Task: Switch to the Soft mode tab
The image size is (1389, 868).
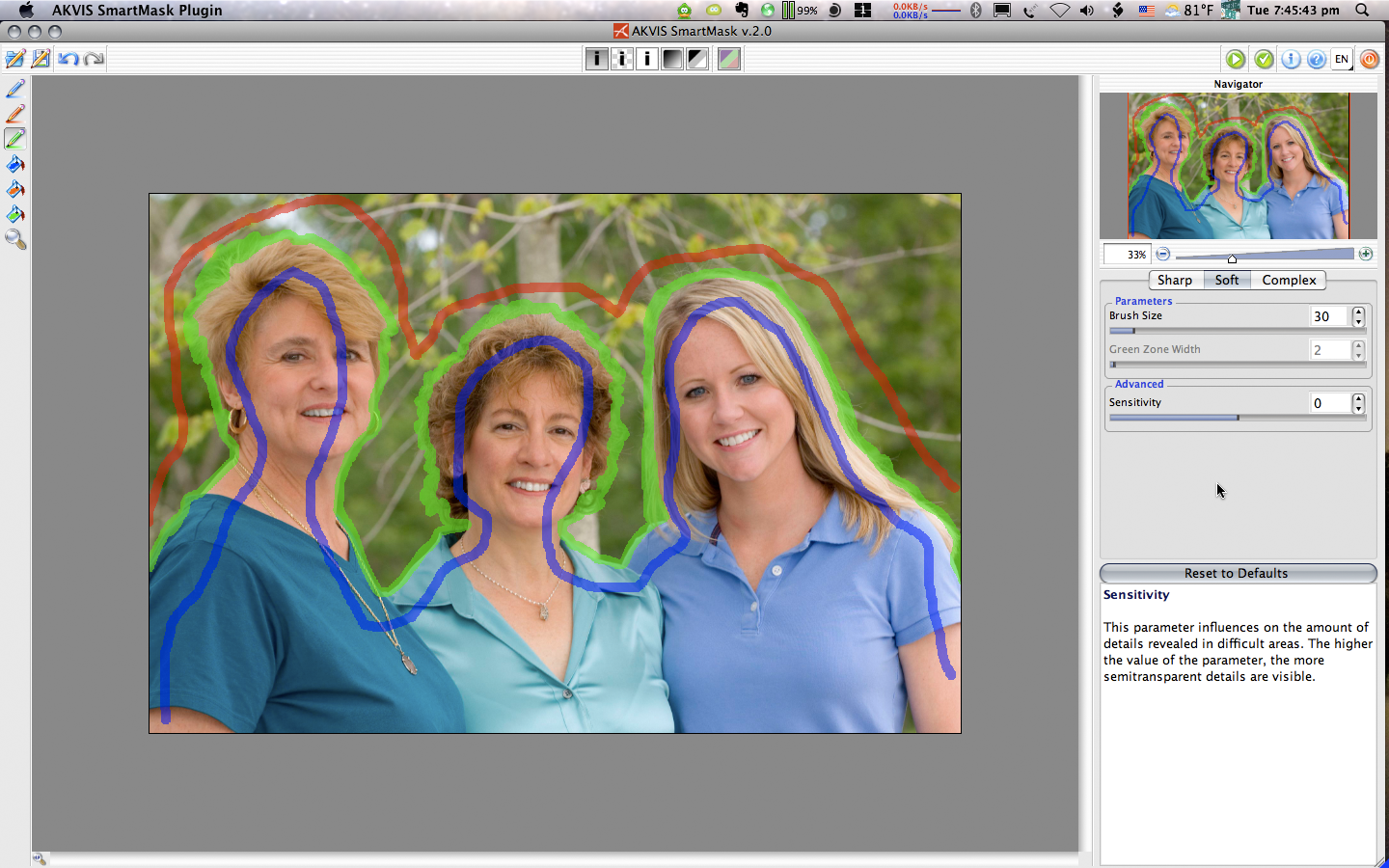Action: click(1227, 280)
